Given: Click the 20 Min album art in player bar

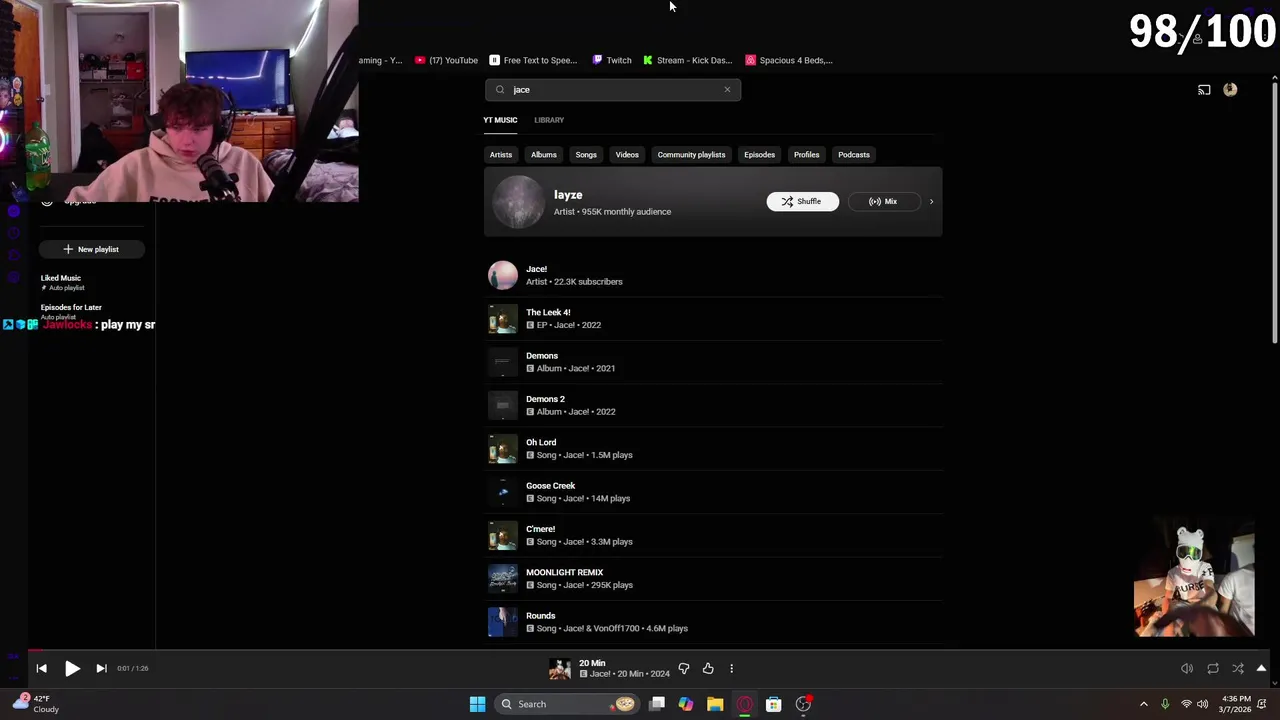Looking at the screenshot, I should coord(559,669).
